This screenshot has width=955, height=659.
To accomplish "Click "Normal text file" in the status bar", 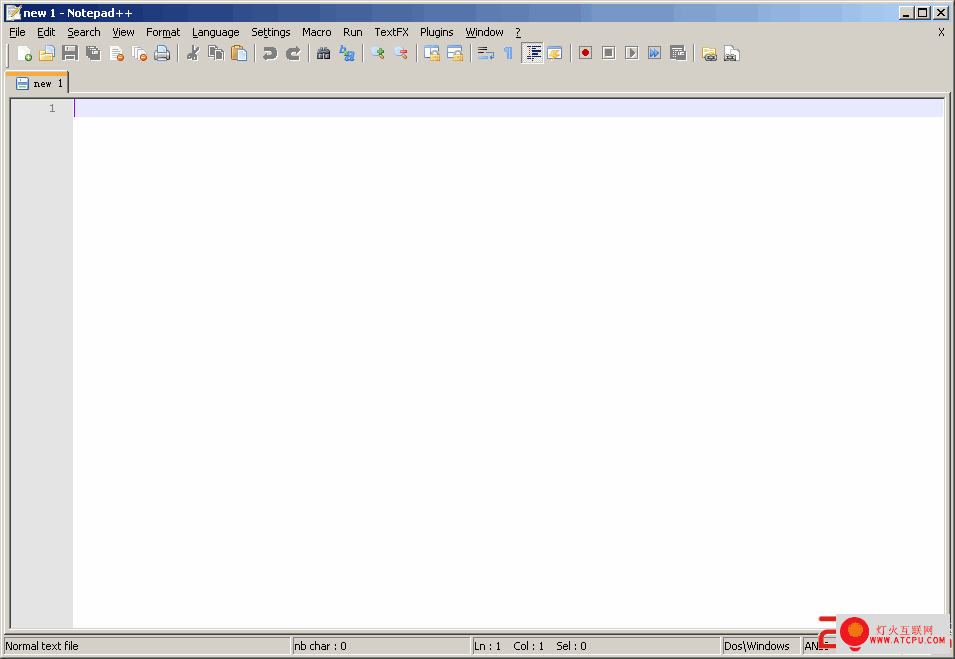I will (42, 646).
